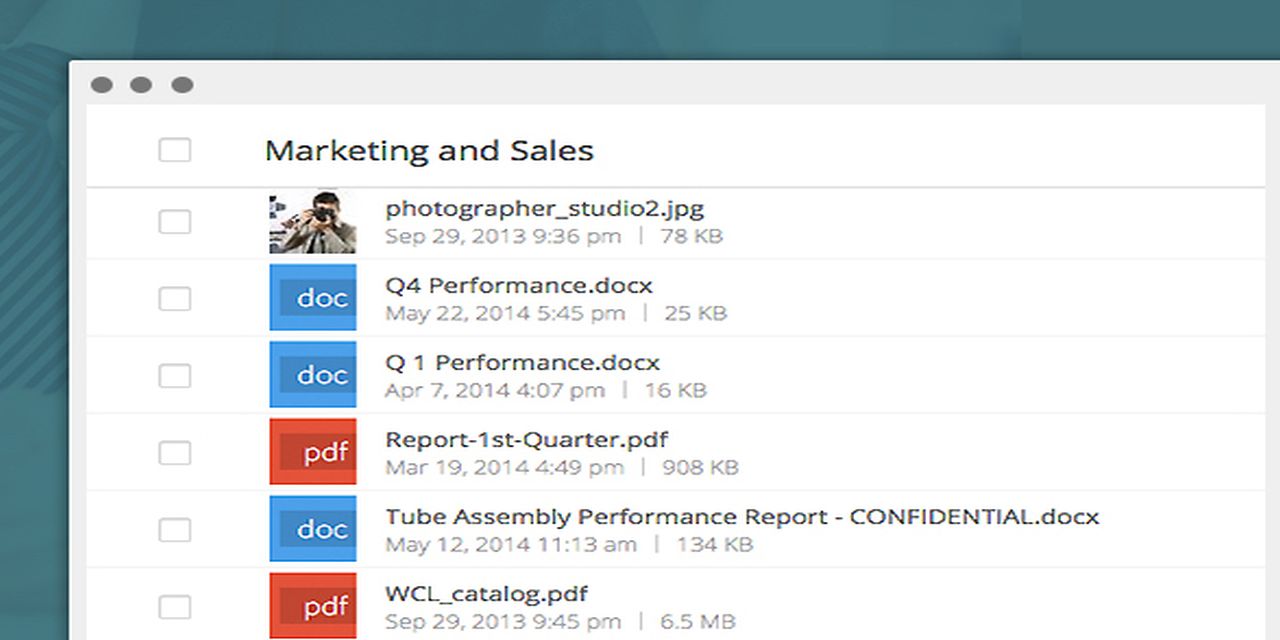
Task: Click the pdf icon for WCL_catalog
Action: tap(312, 606)
